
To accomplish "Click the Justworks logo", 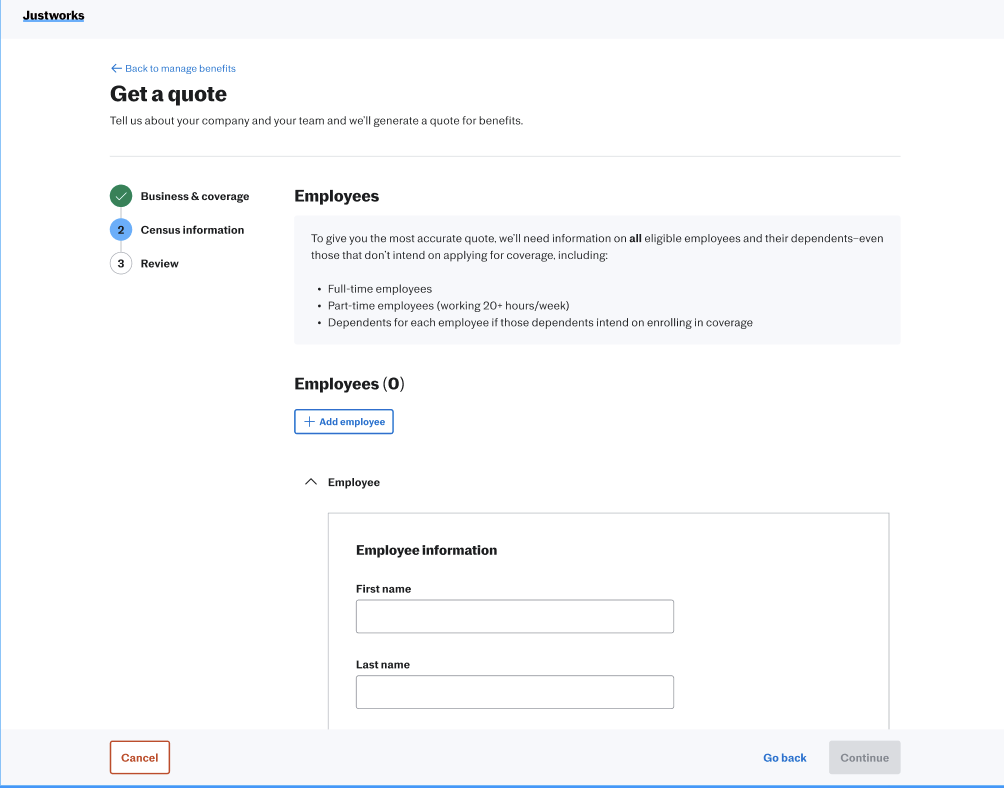I will [53, 16].
